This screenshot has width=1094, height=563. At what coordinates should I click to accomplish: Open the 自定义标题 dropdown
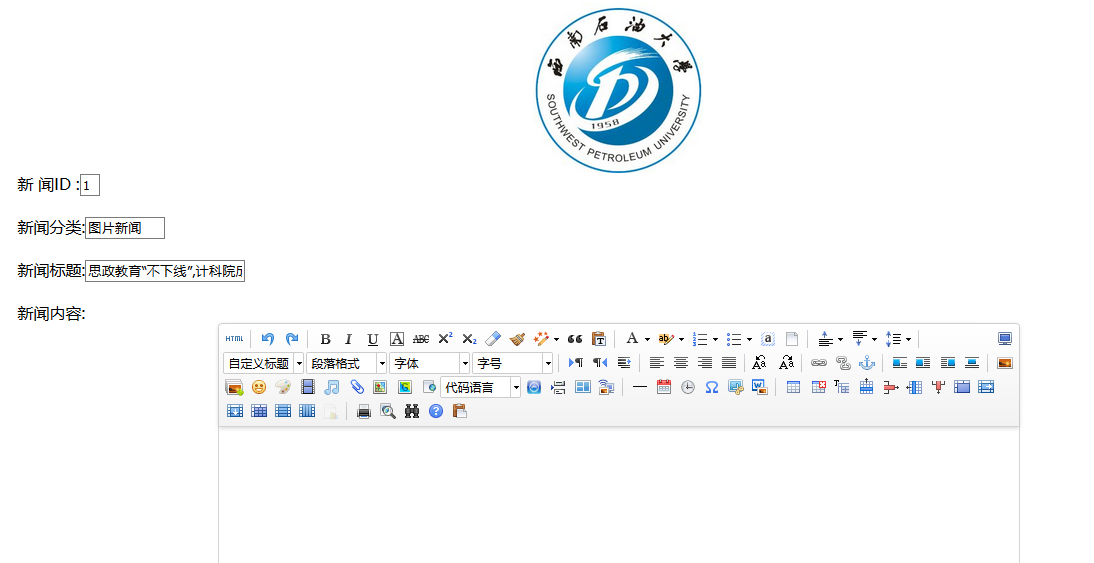(x=264, y=363)
